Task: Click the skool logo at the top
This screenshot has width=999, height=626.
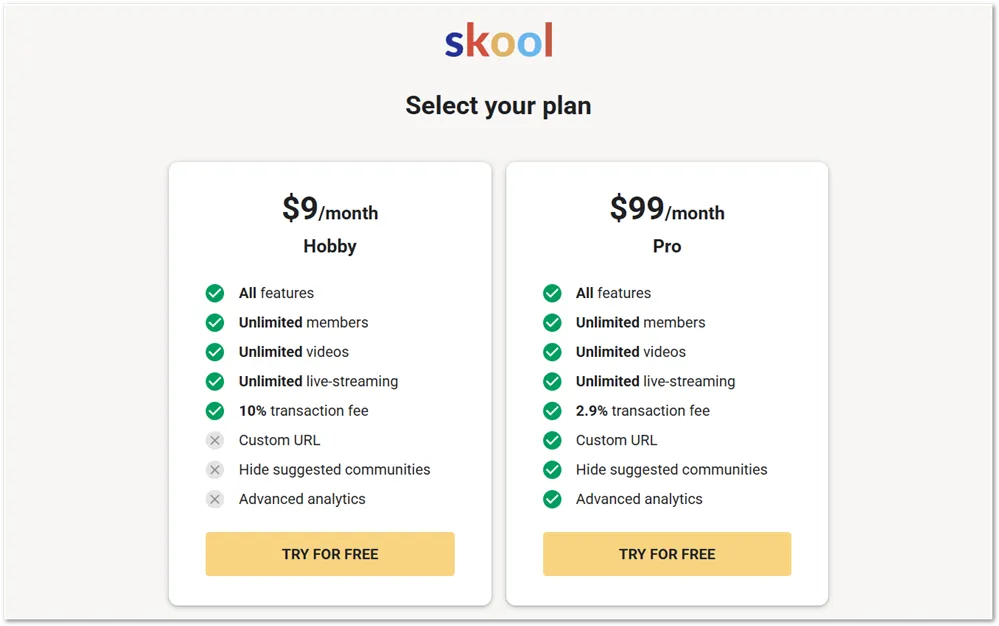Action: coord(498,40)
